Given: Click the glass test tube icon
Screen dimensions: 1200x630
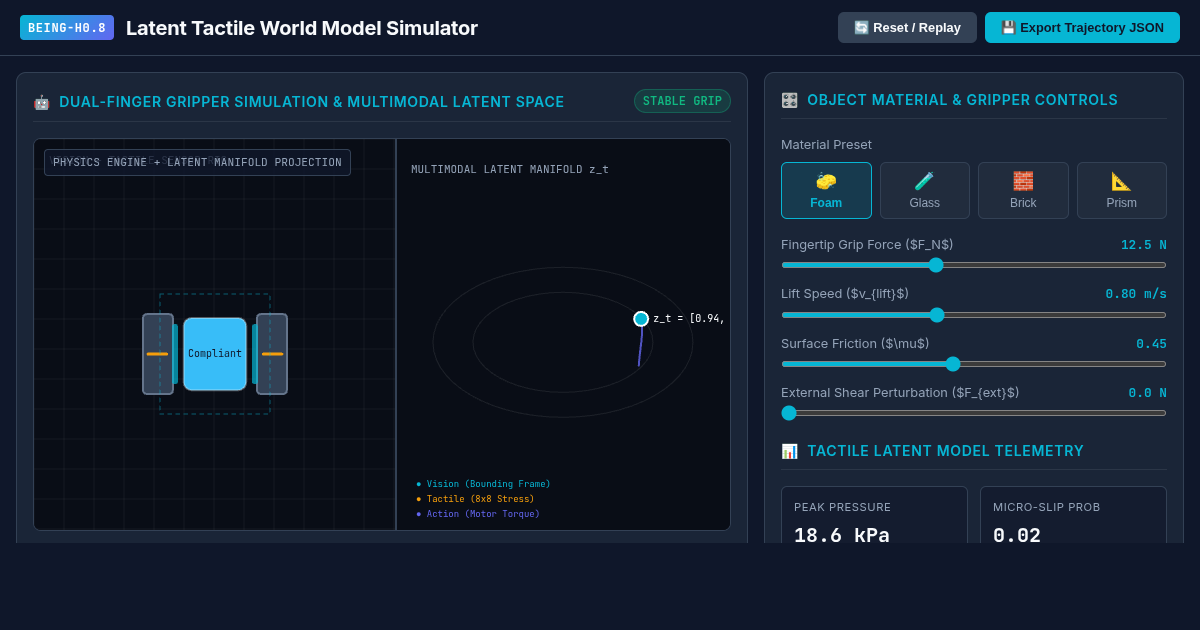Looking at the screenshot, I should [924, 181].
